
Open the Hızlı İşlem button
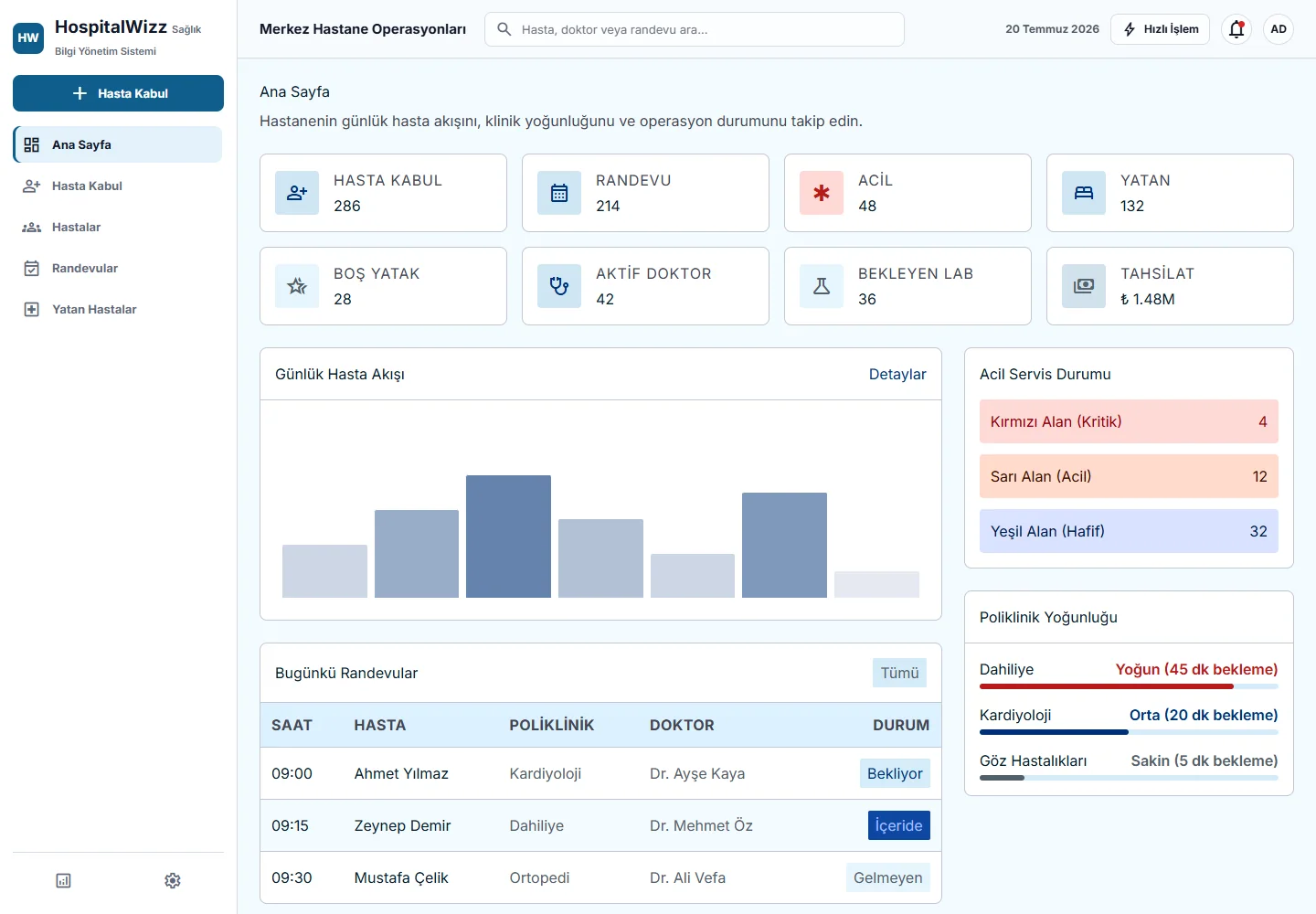[1160, 29]
